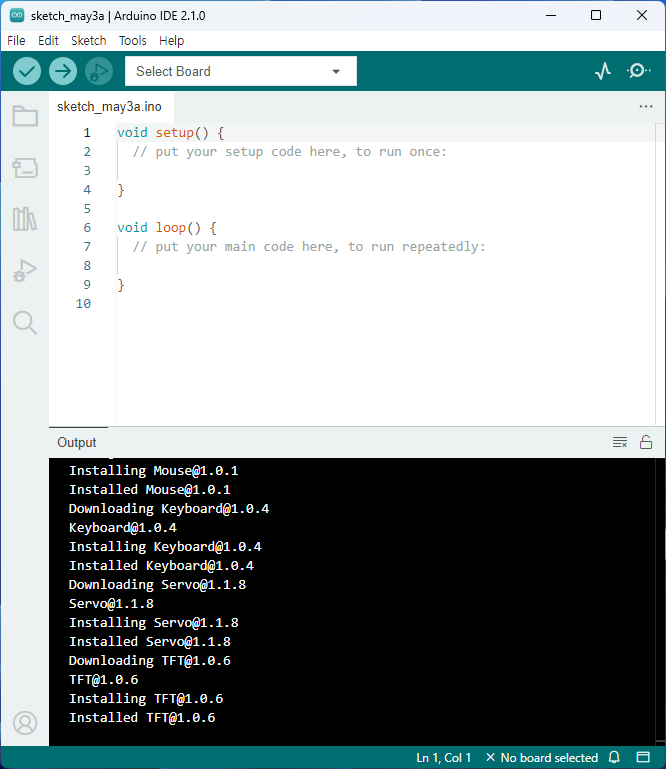Click the word setup in line 1
This screenshot has width=666, height=769.
[175, 133]
